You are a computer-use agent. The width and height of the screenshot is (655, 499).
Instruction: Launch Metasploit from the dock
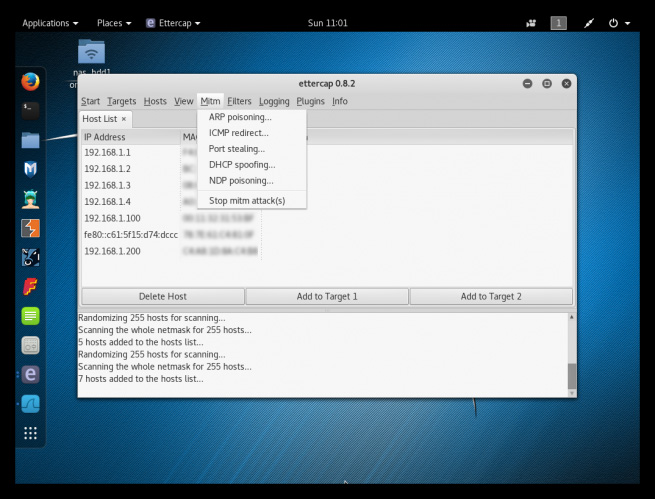point(30,169)
